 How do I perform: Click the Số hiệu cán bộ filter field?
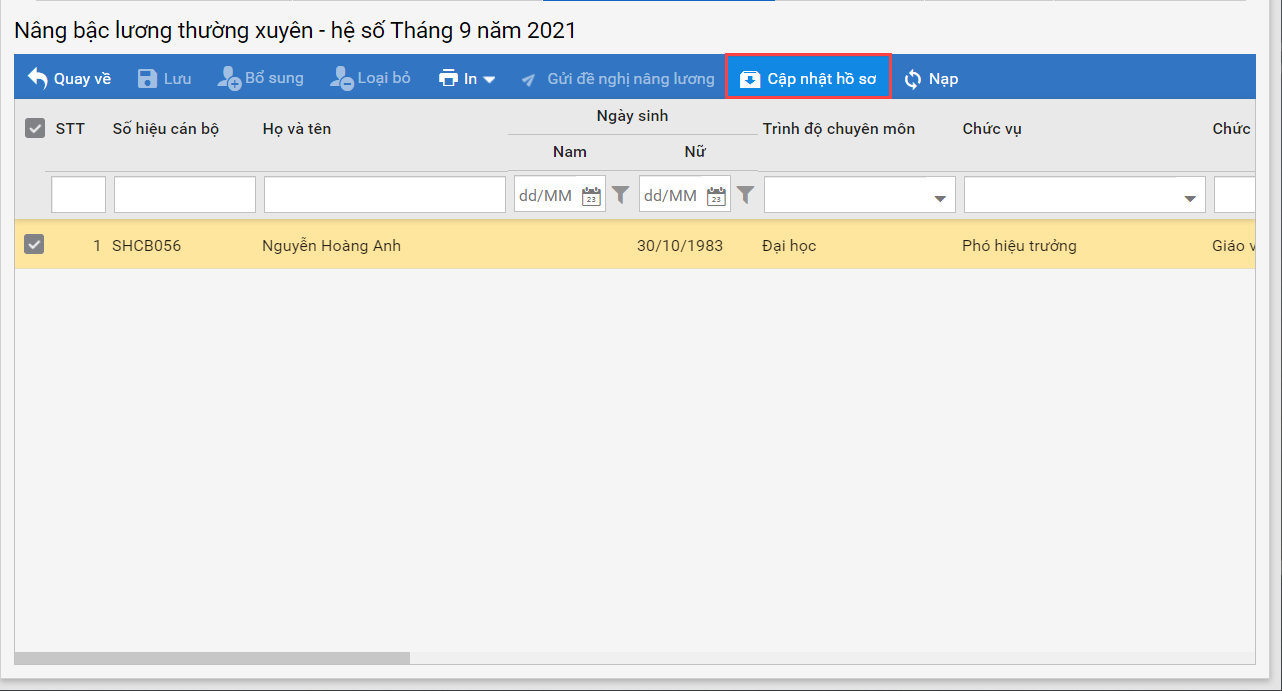tap(184, 195)
